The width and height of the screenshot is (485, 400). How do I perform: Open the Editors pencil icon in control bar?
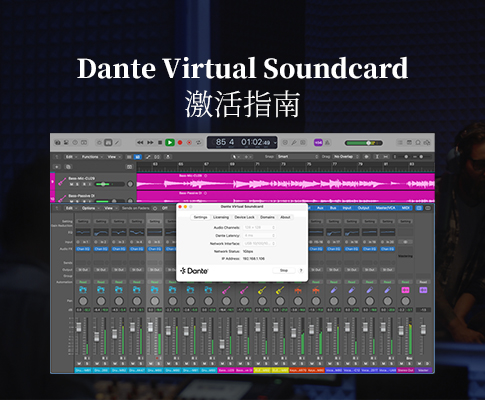click(x=117, y=142)
